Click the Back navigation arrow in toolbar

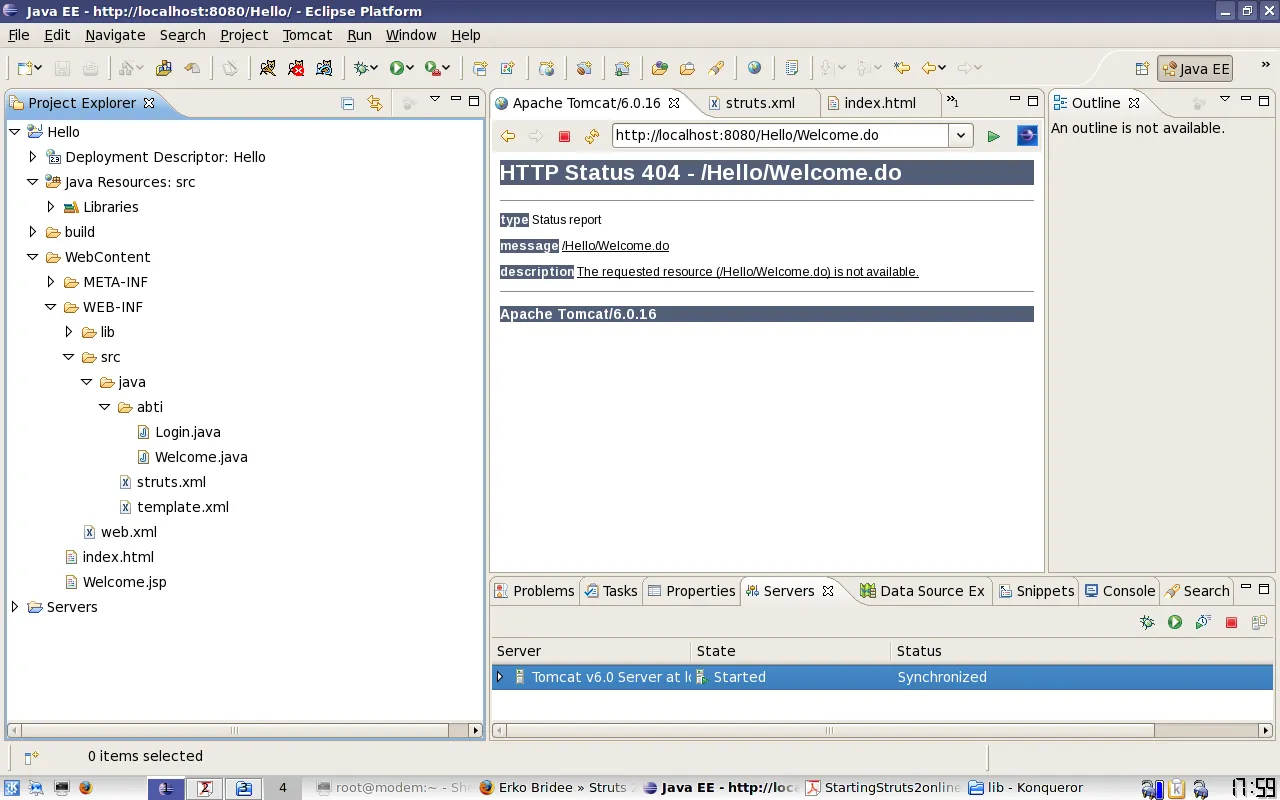point(929,68)
